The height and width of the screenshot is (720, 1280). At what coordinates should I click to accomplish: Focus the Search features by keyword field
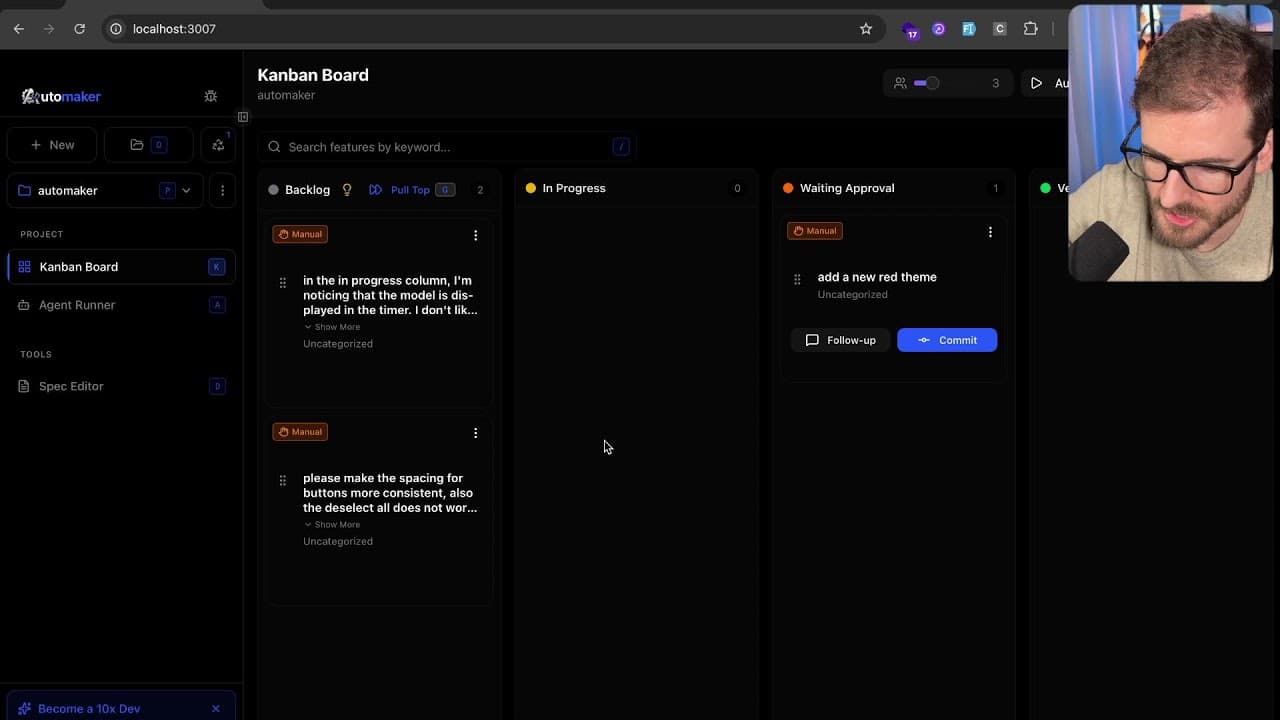pos(445,147)
